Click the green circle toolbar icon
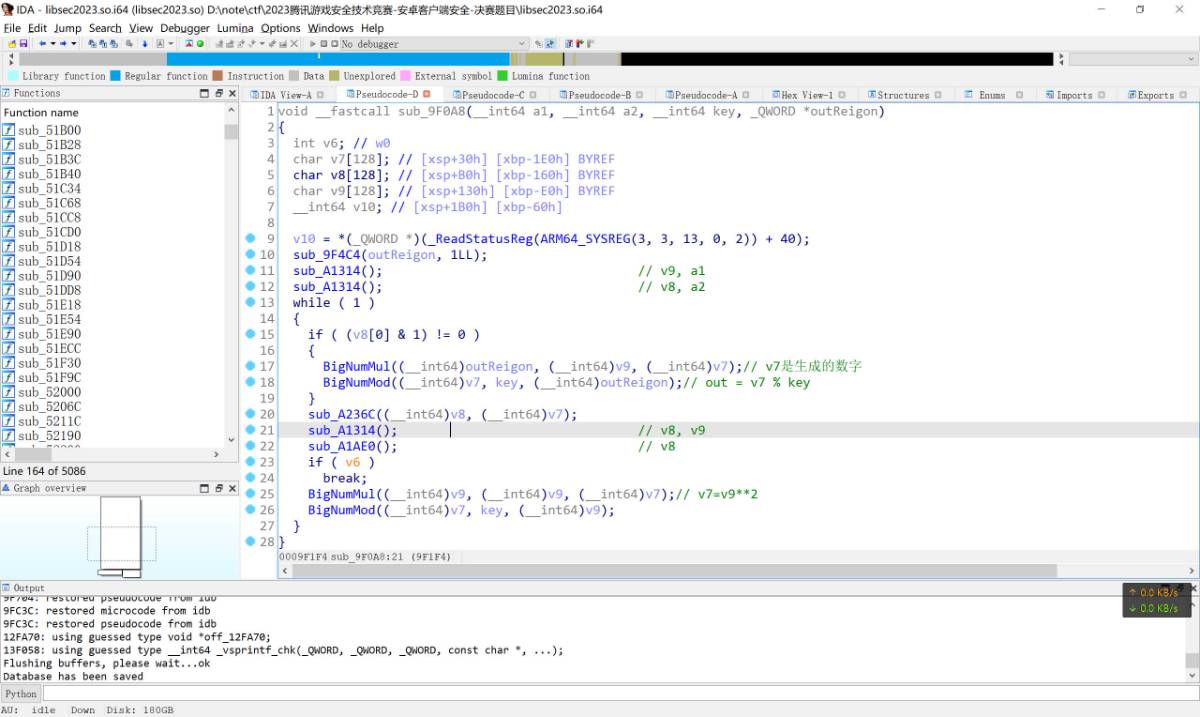 pos(200,44)
